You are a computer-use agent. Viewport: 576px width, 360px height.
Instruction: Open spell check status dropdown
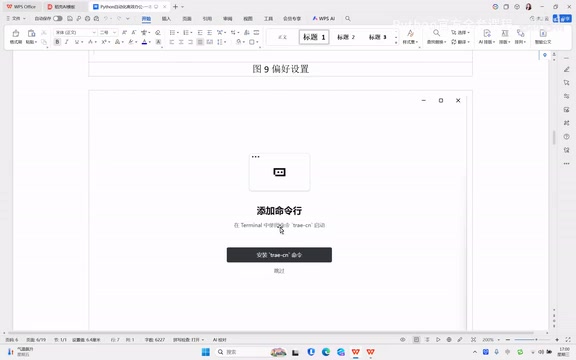pos(188,340)
